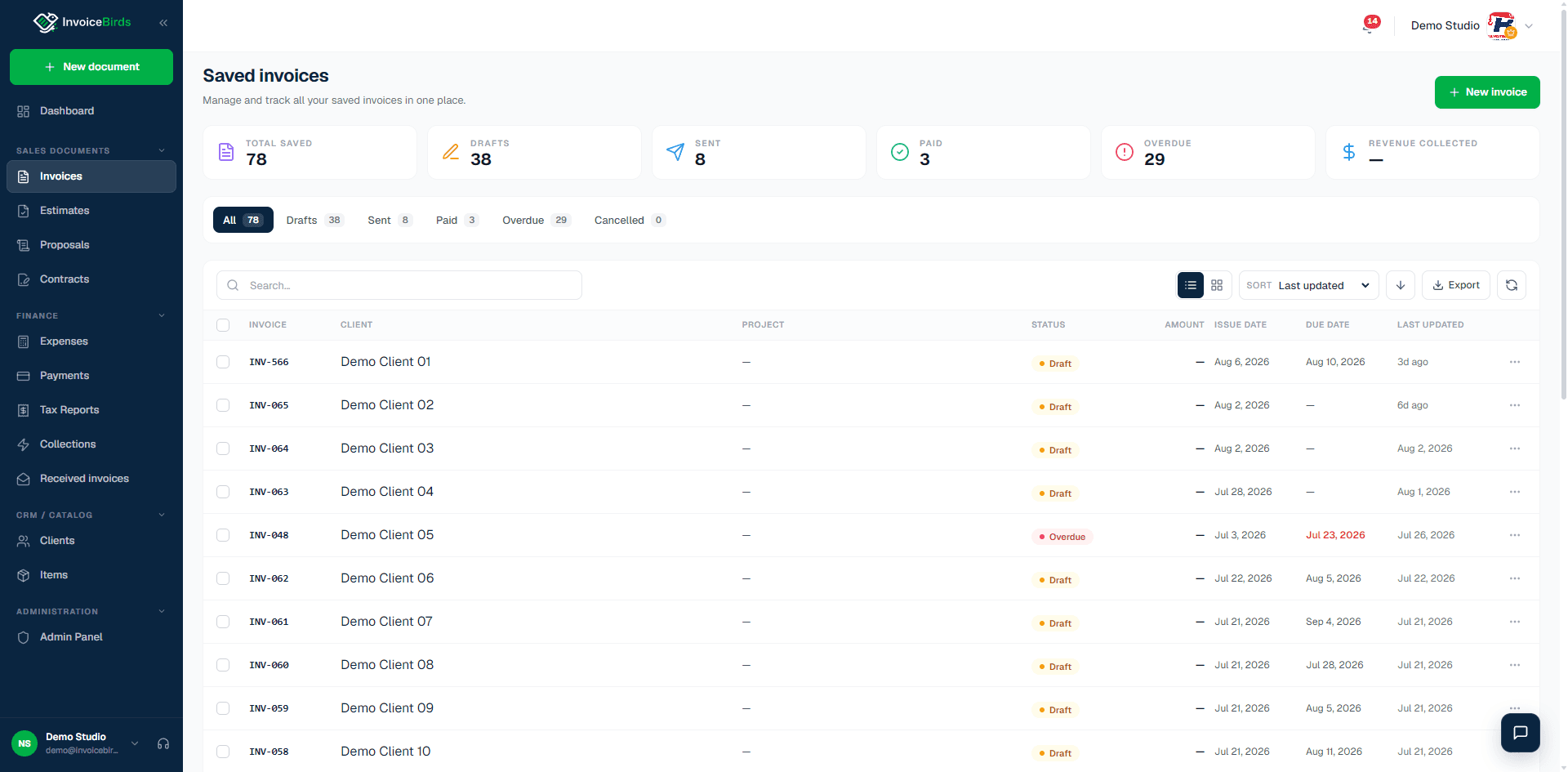Viewport: 1568px width, 772px height.
Task: Open Dashboard in sidebar
Action: (91, 111)
